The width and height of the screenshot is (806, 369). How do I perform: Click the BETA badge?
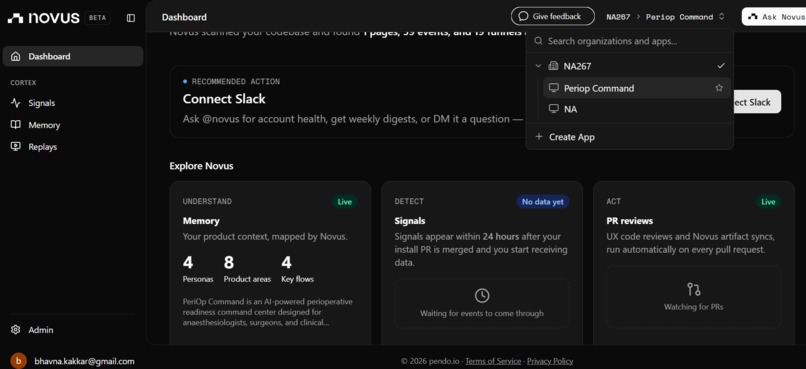[x=97, y=18]
